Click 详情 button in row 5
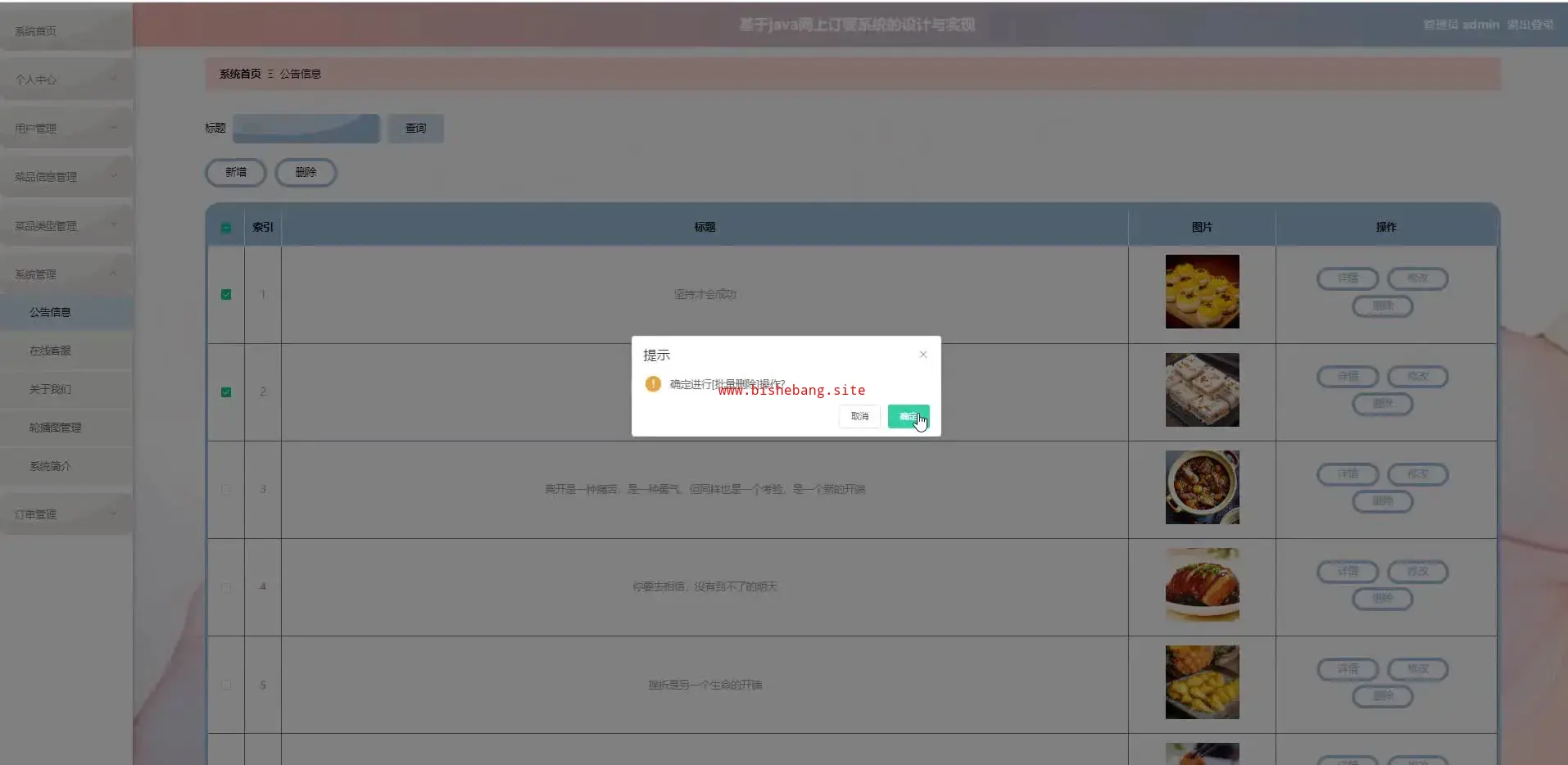 (x=1348, y=669)
